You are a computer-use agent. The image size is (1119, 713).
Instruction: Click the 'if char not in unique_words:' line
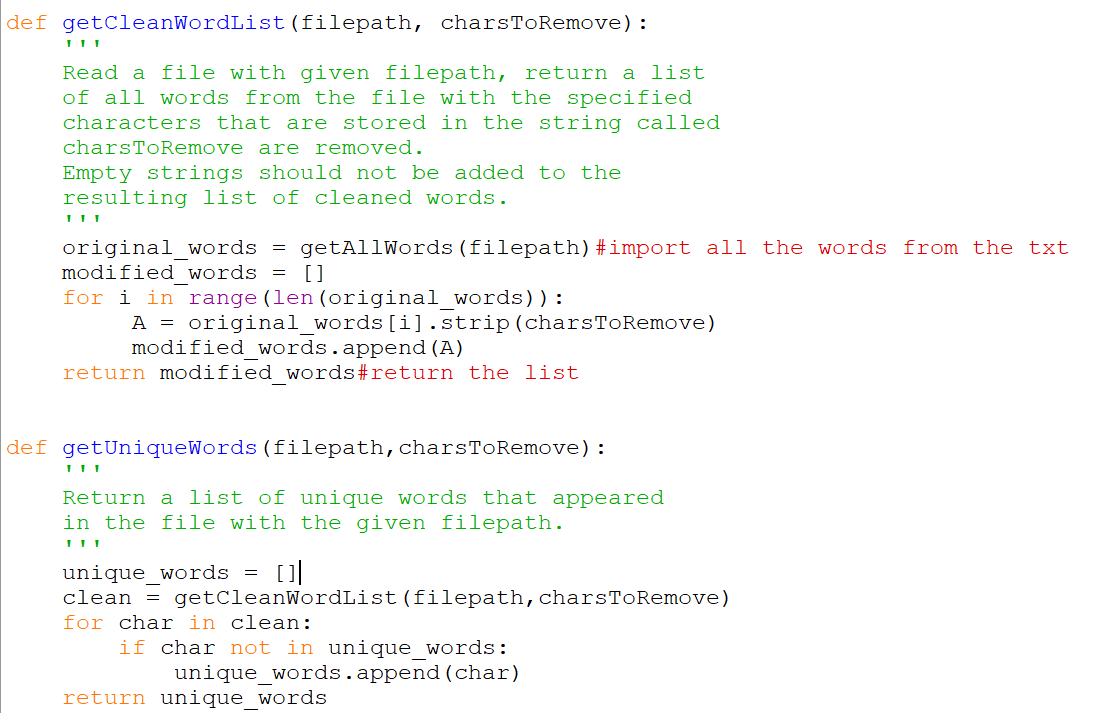313,647
